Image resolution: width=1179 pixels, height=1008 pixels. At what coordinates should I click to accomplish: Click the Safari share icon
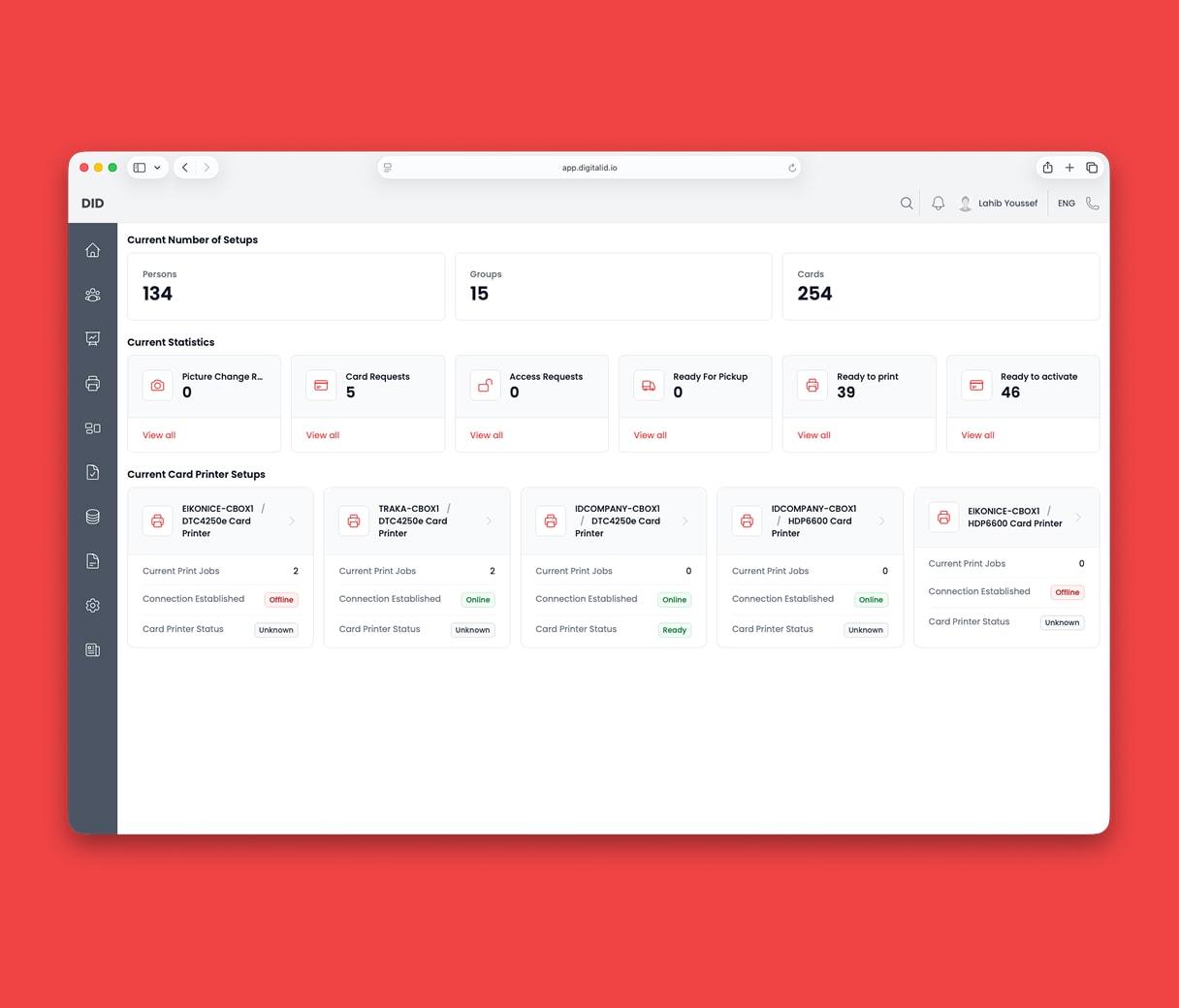tap(1047, 168)
